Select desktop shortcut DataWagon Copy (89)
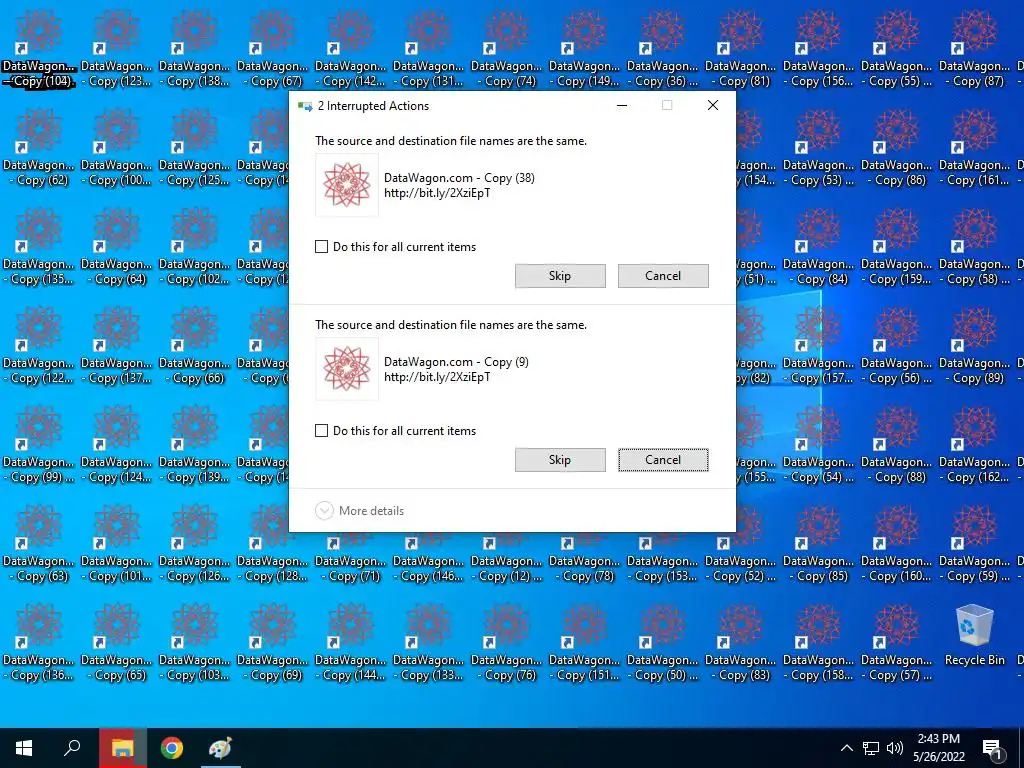Image resolution: width=1024 pixels, height=768 pixels. [x=974, y=345]
